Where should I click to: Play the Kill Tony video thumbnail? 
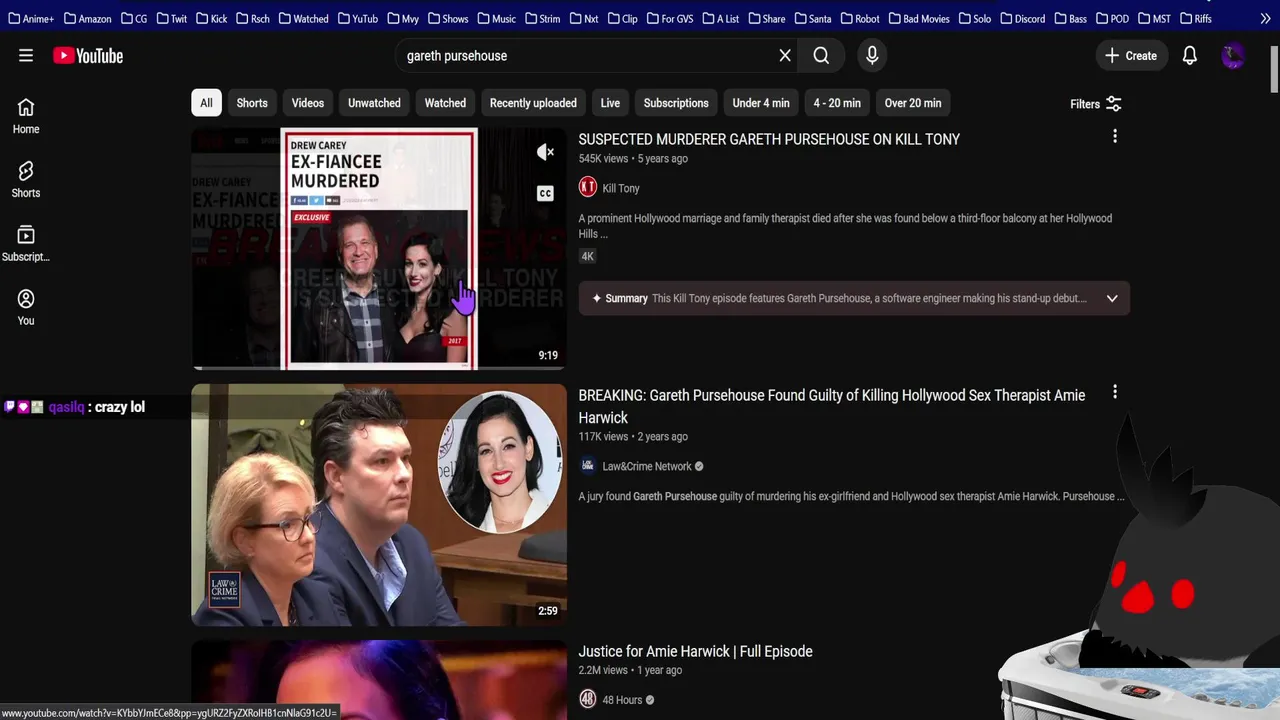coord(379,249)
